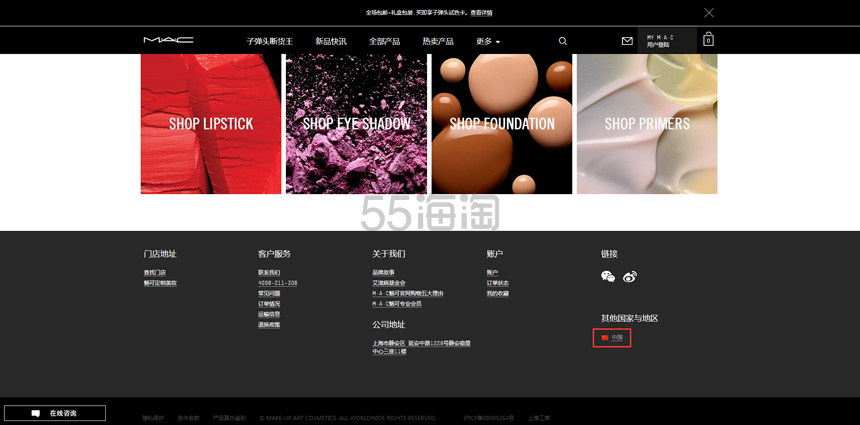Click company address link 上海市静安区
Image resolution: width=860 pixels, height=425 pixels.
[x=421, y=347]
